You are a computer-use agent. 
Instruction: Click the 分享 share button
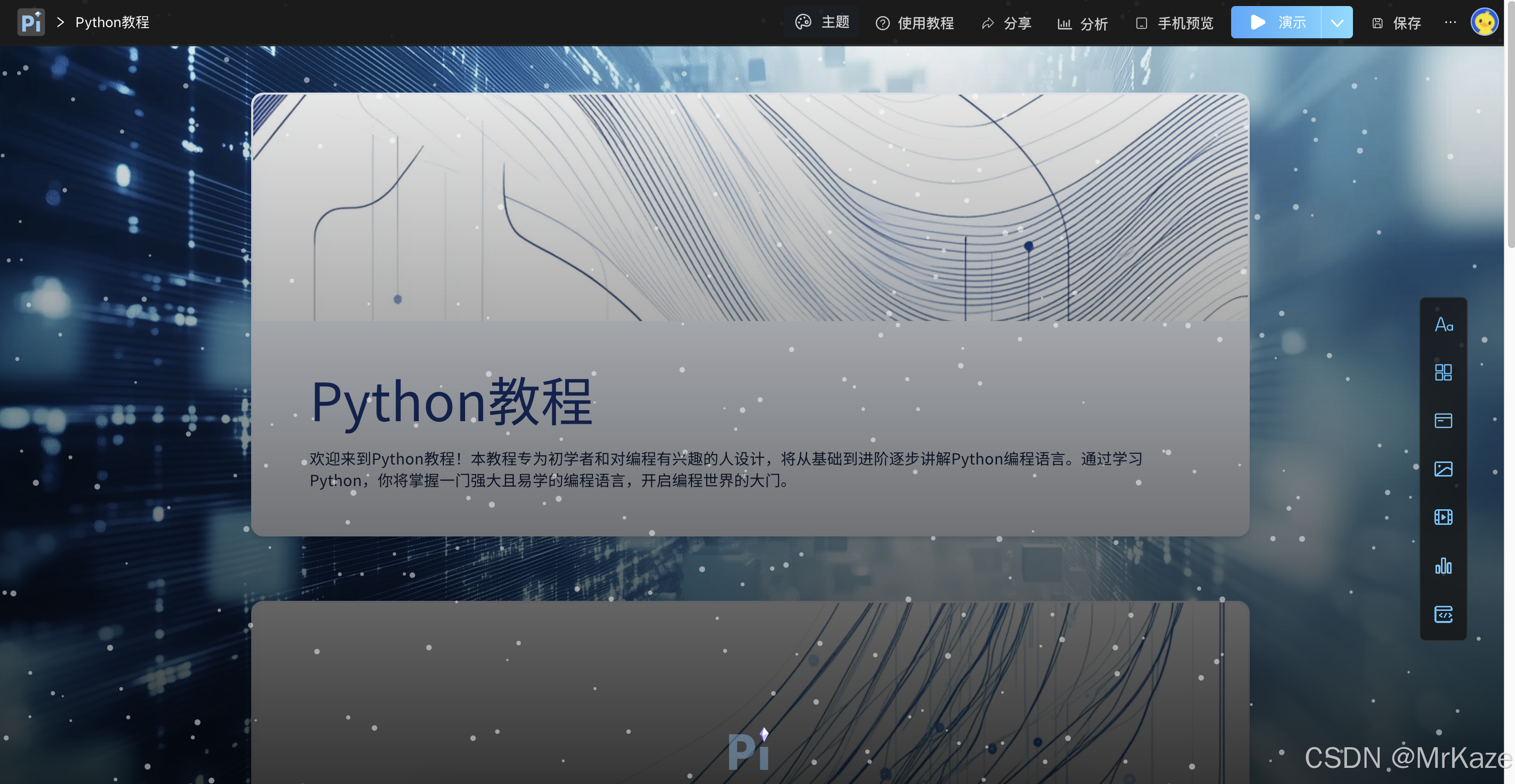(1006, 23)
